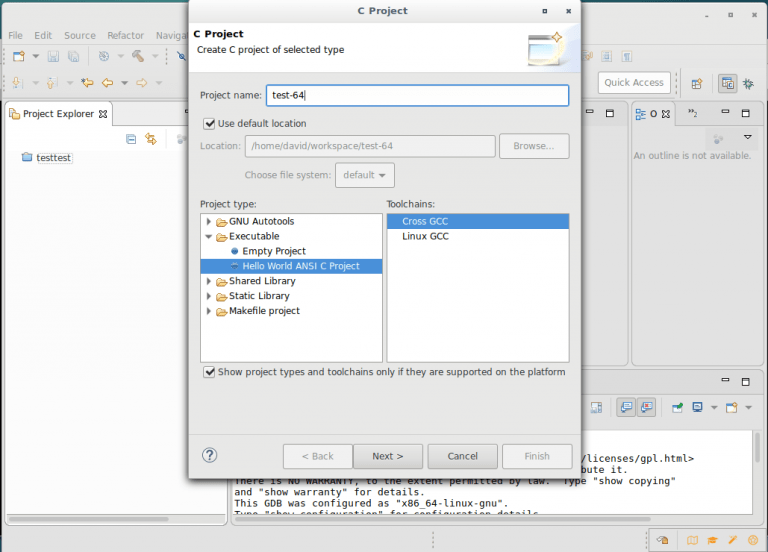Open the Open Console dropdown arrow
768x552 pixels.
(748, 408)
